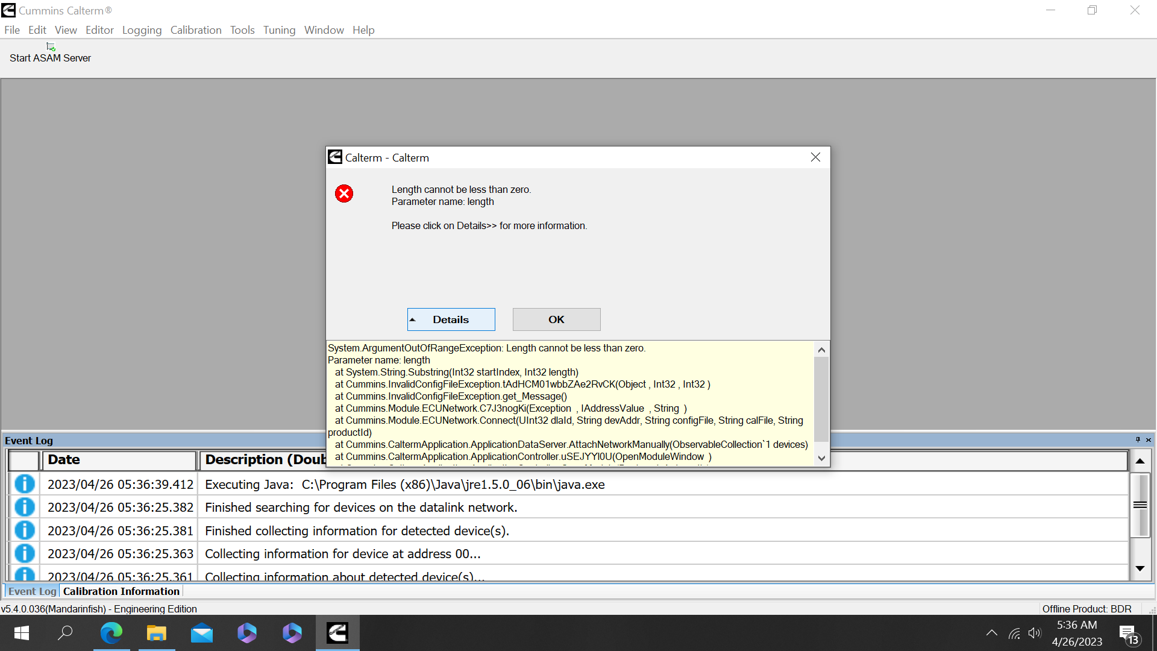This screenshot has width=1157, height=651.
Task: Click the error details vertical scrollbar thumb
Action: click(x=821, y=399)
